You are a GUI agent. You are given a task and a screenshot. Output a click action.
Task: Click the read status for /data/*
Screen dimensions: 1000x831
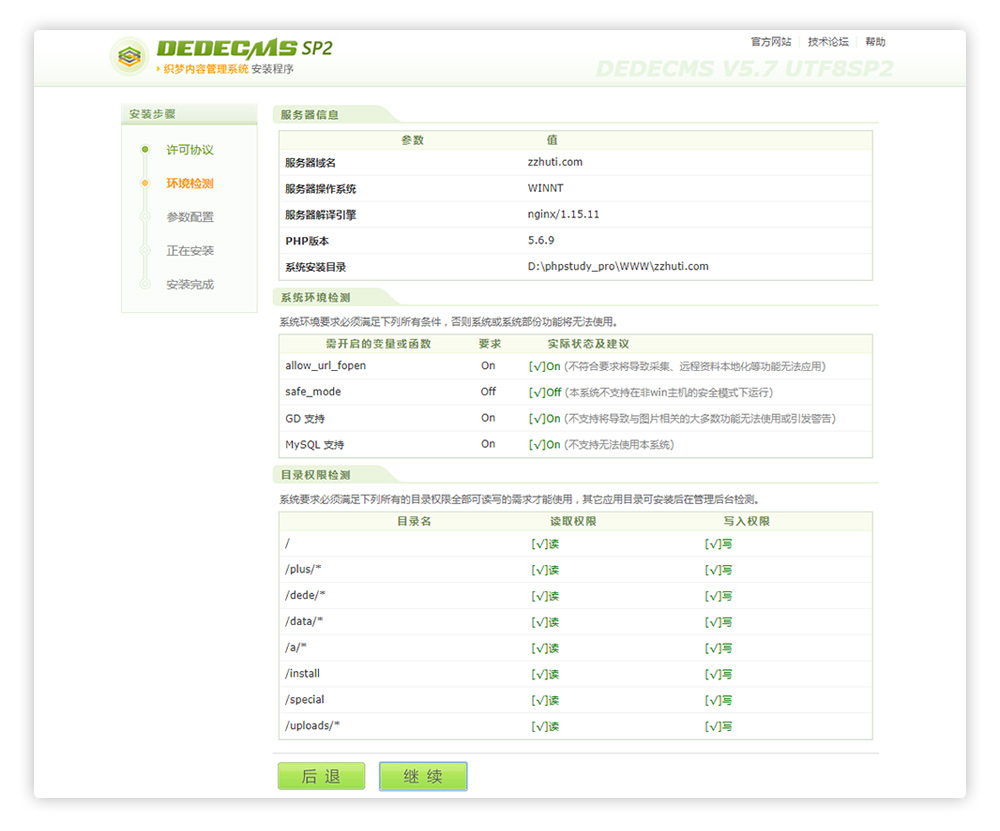pyautogui.click(x=545, y=622)
